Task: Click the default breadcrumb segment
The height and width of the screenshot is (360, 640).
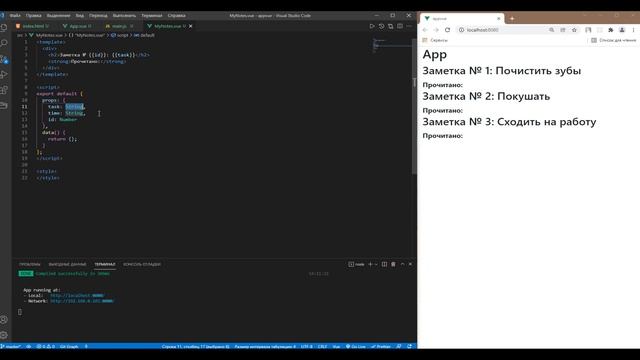Action: pyautogui.click(x=144, y=36)
